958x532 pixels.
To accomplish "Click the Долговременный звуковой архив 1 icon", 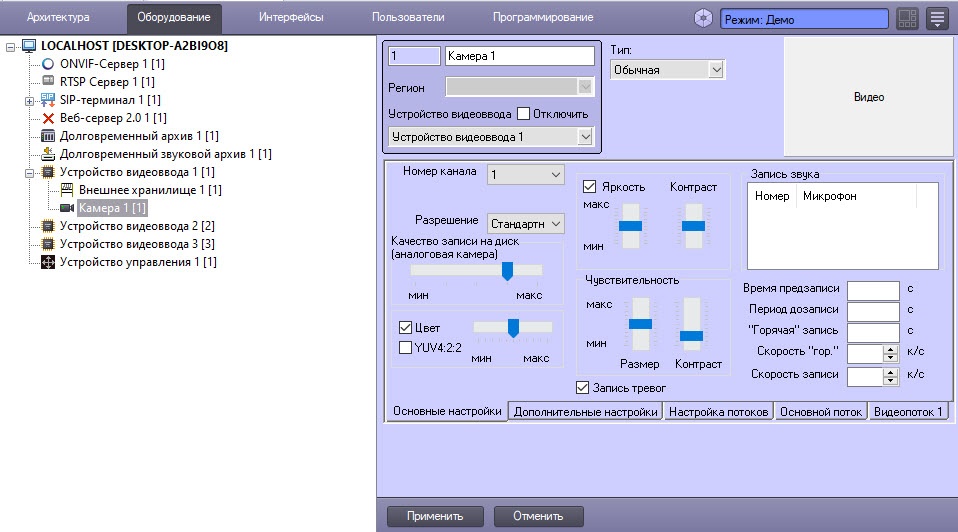I will point(48,154).
